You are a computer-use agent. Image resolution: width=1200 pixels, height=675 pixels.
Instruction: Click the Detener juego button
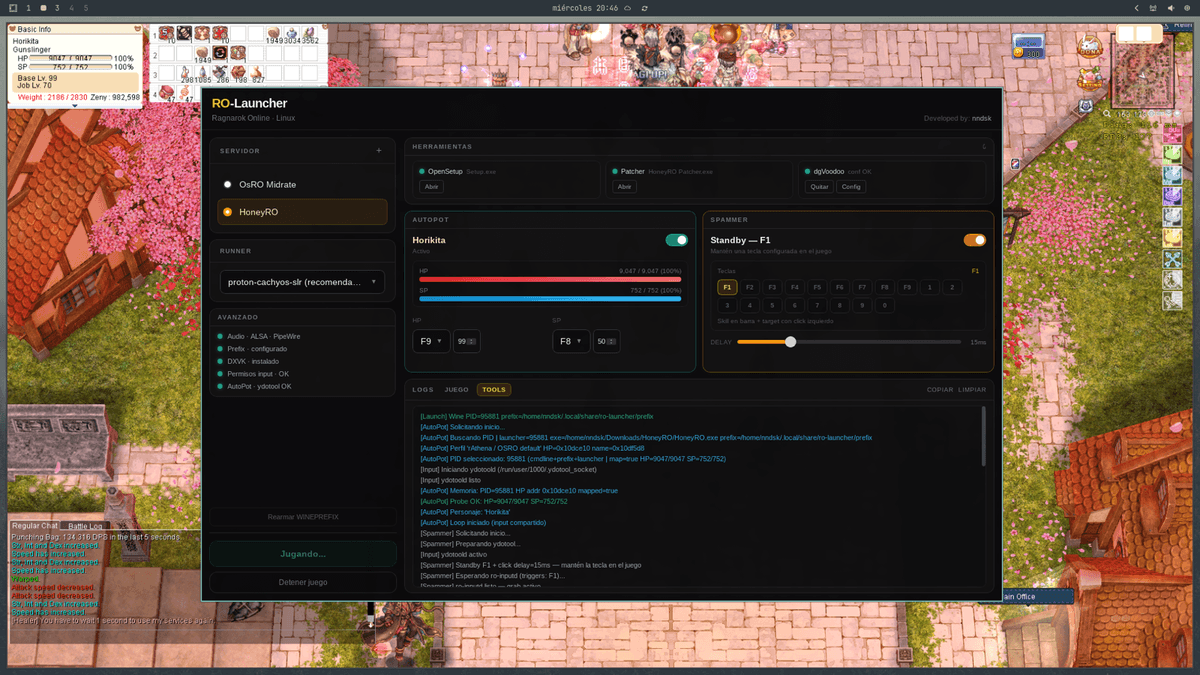303,582
